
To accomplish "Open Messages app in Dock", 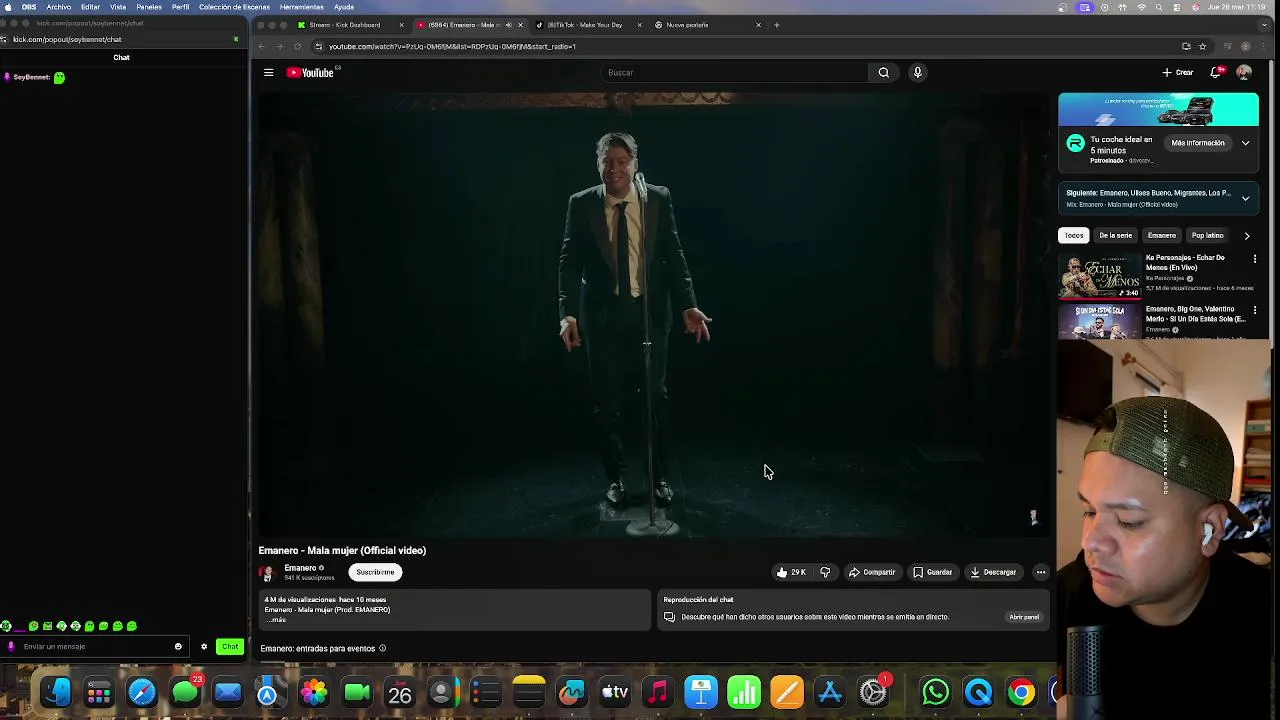I will click(x=185, y=692).
